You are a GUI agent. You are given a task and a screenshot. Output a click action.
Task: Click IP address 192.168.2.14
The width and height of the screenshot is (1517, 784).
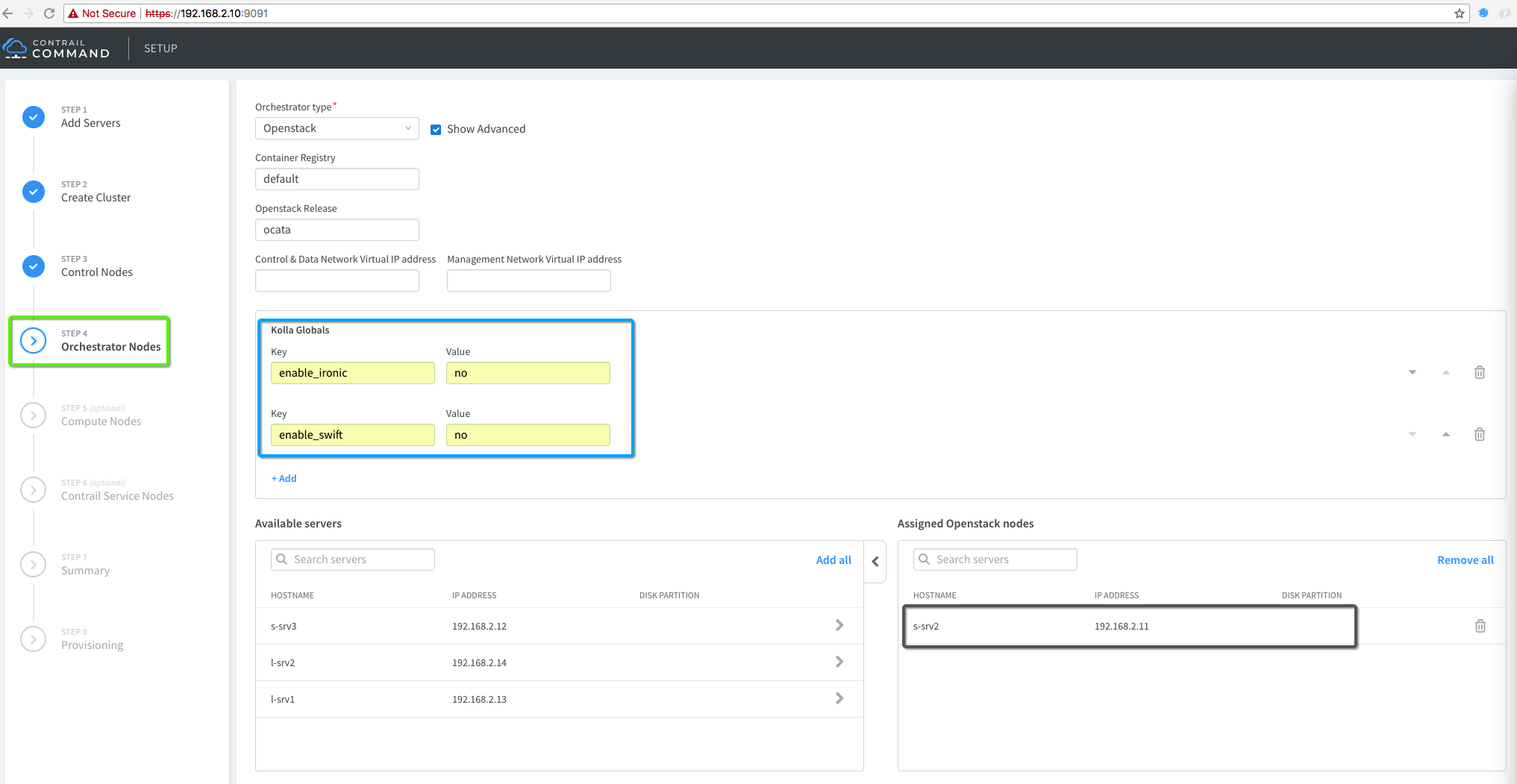pyautogui.click(x=479, y=662)
